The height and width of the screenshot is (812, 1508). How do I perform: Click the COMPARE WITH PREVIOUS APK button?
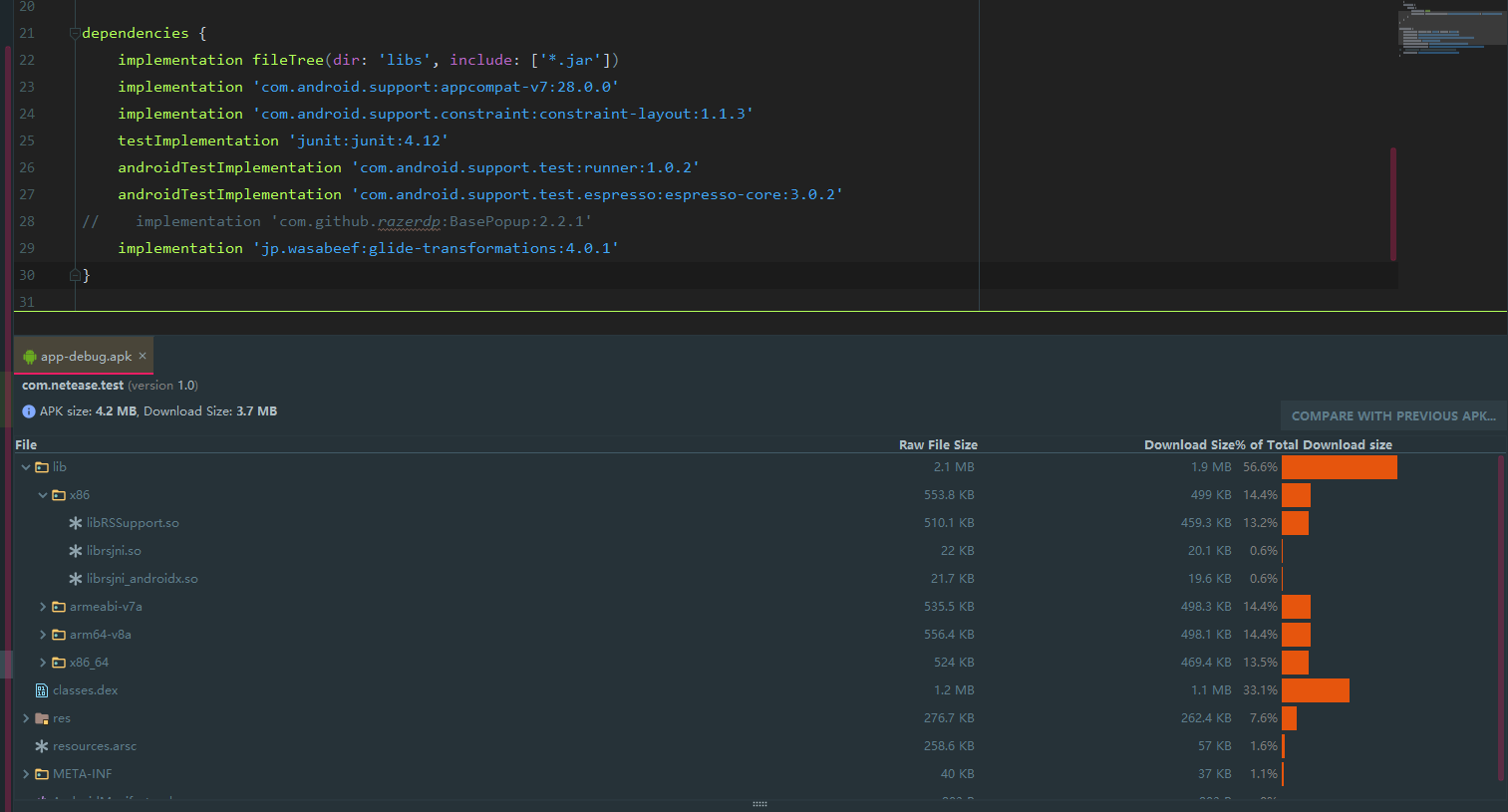pos(1392,415)
